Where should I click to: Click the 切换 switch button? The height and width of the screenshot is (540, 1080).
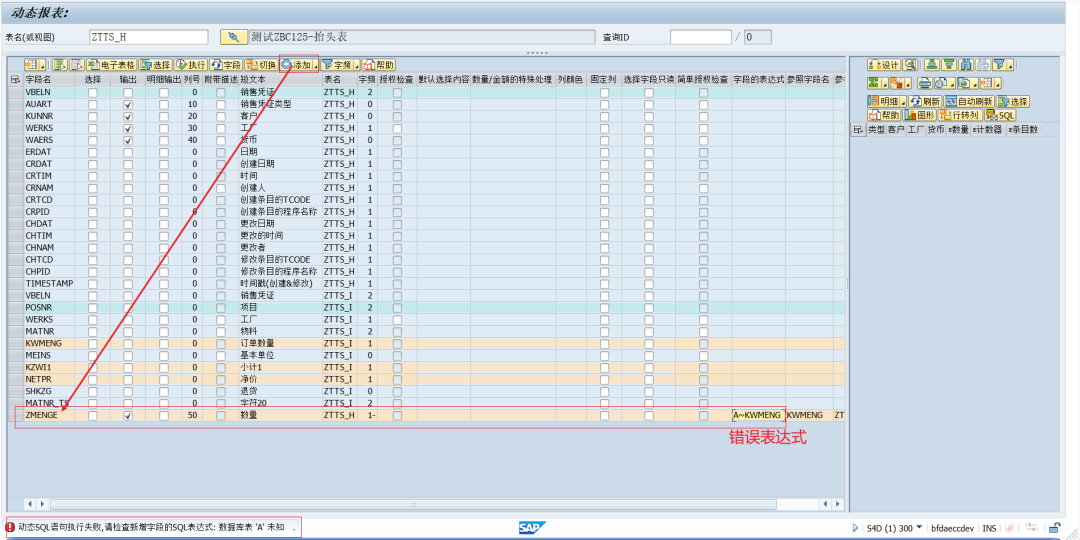[261, 65]
